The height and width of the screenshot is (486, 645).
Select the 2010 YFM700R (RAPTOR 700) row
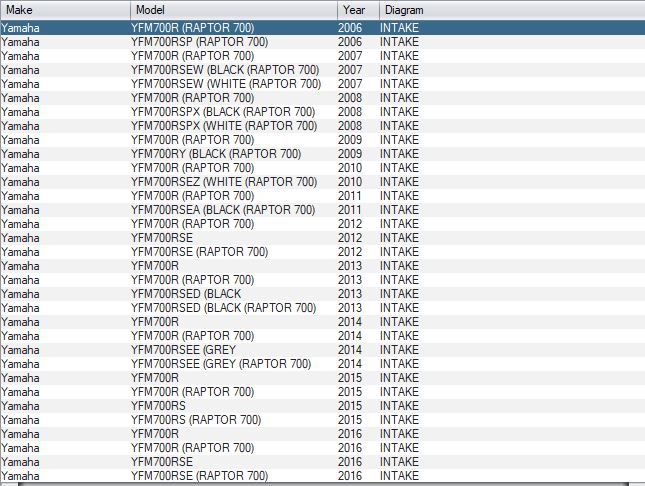click(x=322, y=167)
